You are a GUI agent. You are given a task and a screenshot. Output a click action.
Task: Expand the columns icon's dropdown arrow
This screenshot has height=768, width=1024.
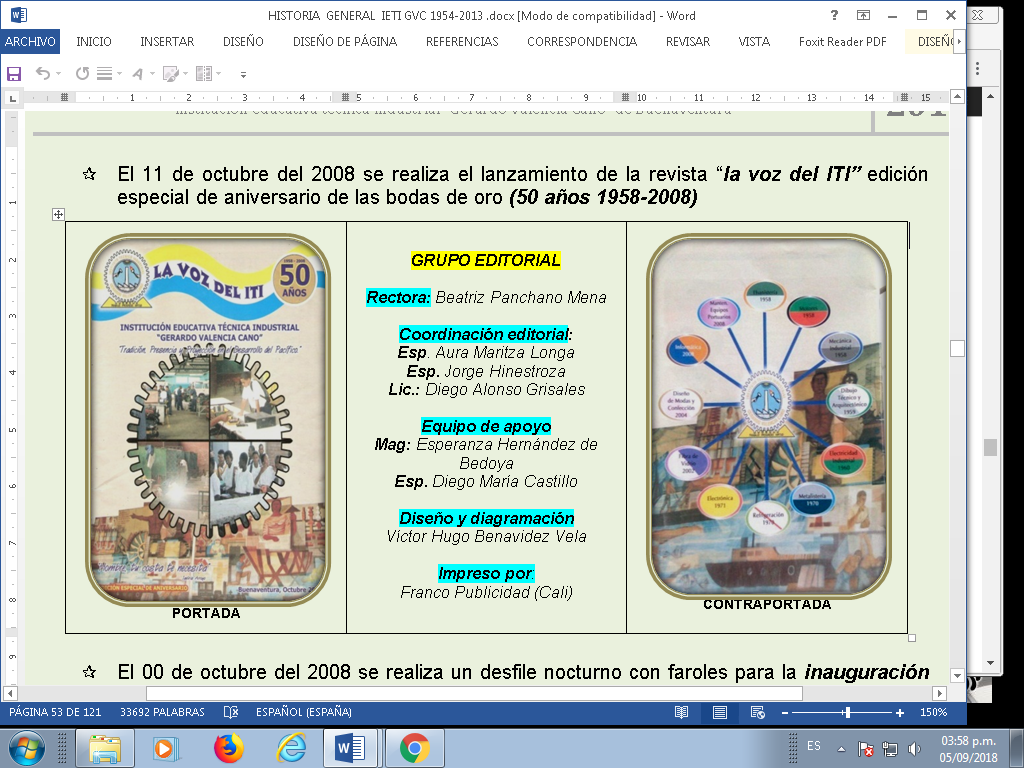point(218,74)
